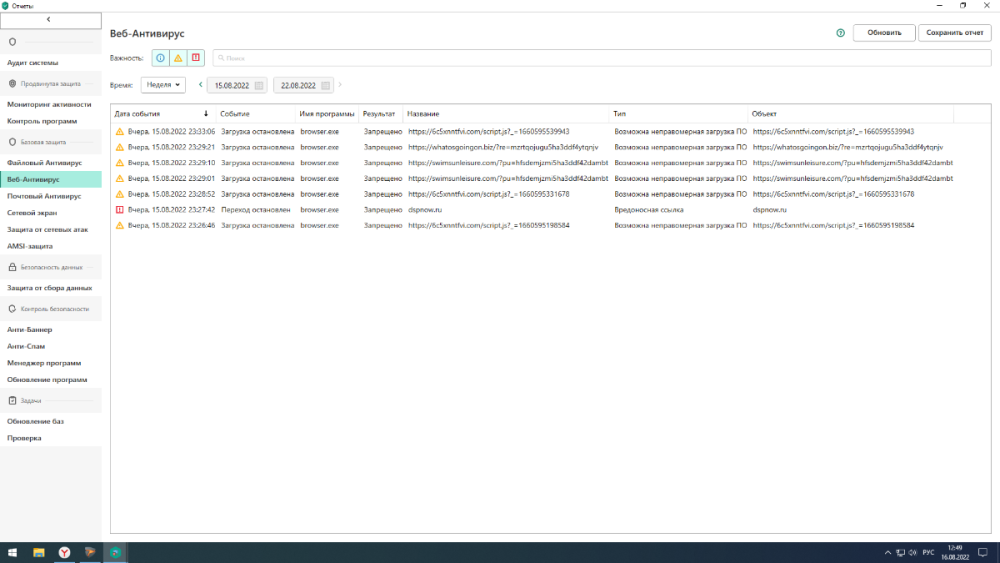Click the Задачи section clipboard icon
1000x563 pixels.
pyautogui.click(x=12, y=400)
